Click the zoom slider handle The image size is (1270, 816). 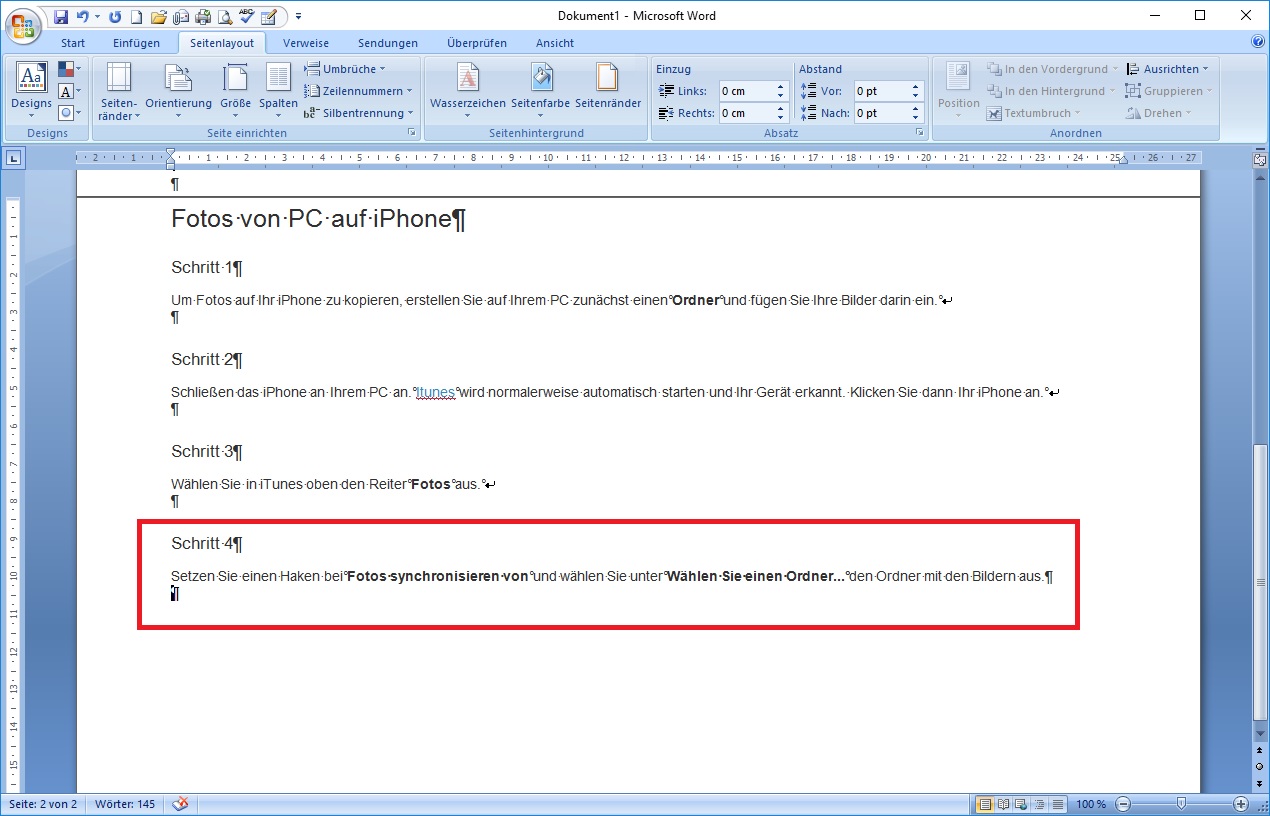click(1181, 804)
